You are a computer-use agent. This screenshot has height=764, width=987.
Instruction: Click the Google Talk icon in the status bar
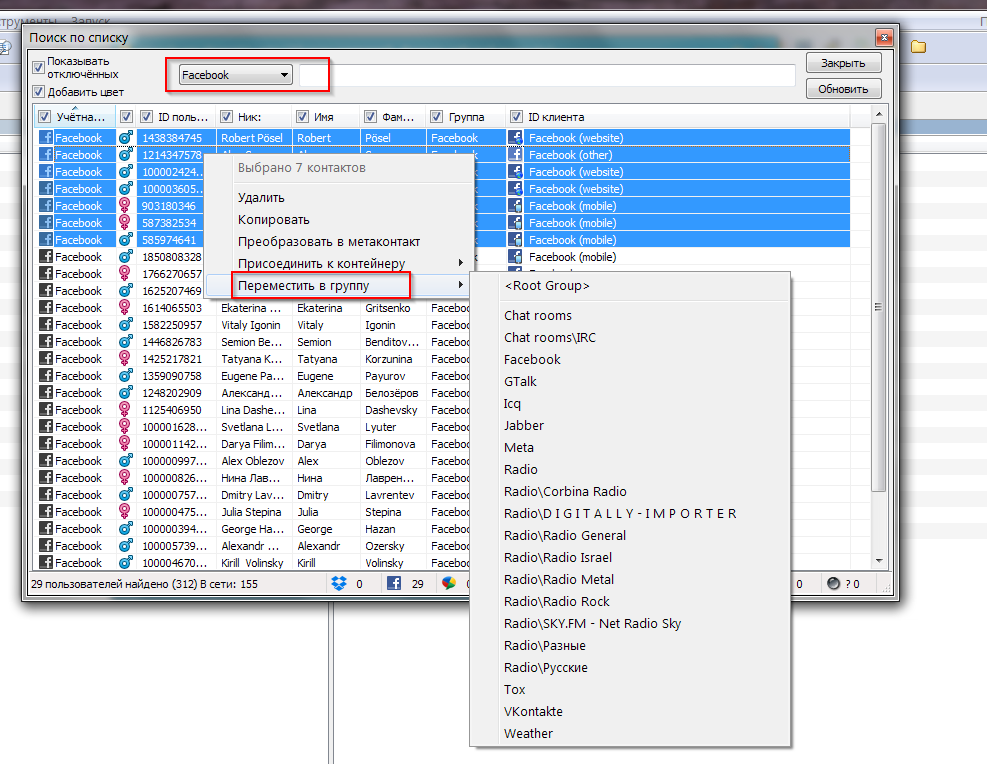click(x=449, y=583)
